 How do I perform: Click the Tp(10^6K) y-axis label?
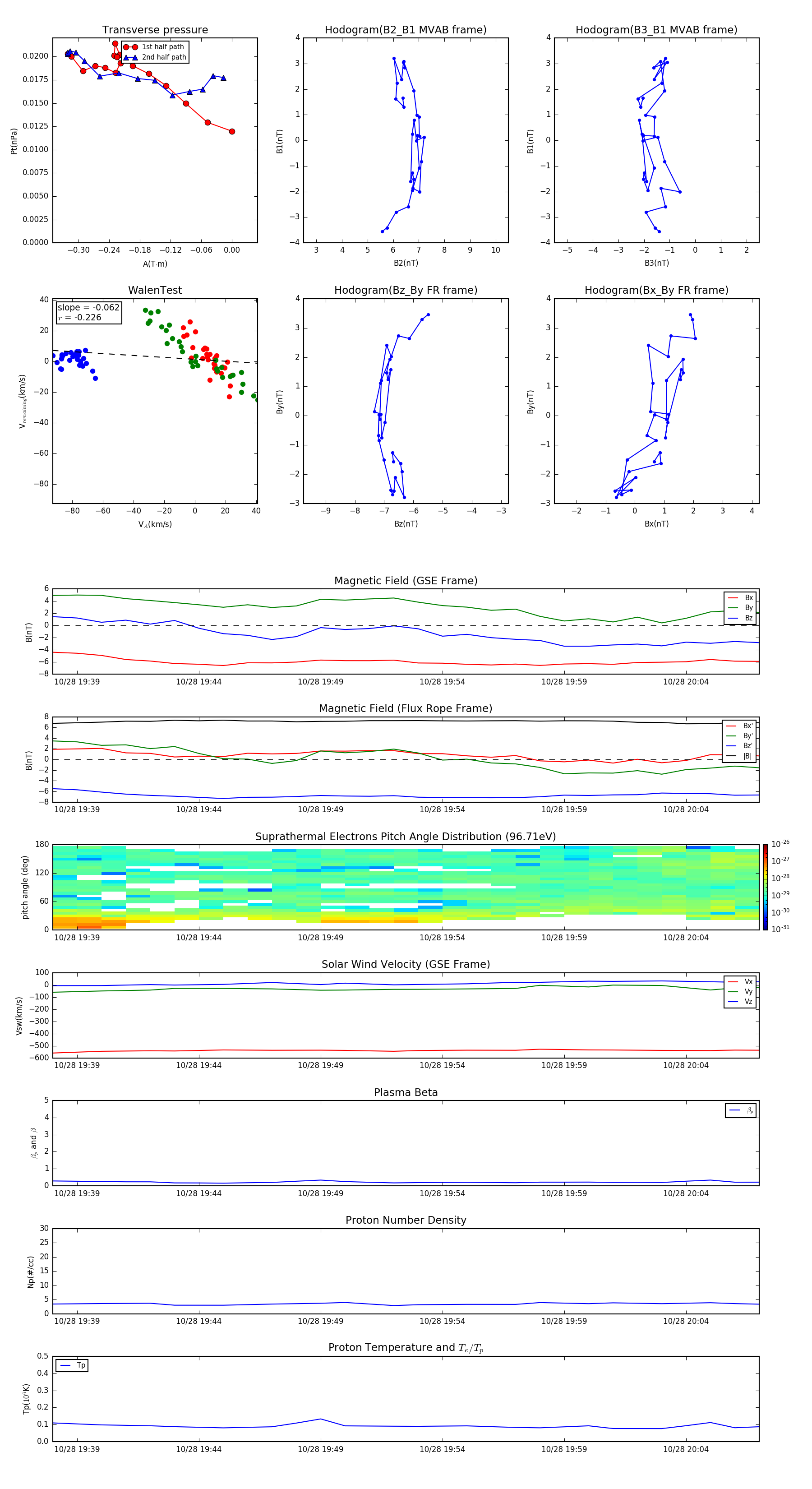(26, 1399)
